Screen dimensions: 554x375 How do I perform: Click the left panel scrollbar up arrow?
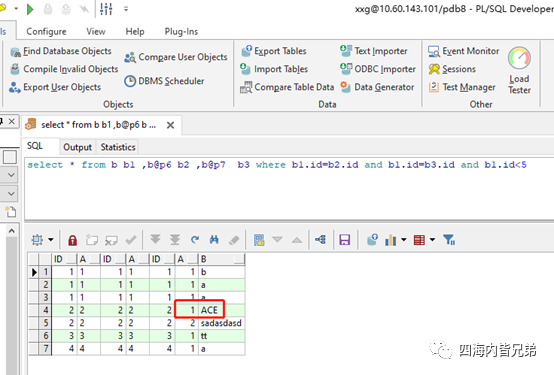click(x=12, y=231)
